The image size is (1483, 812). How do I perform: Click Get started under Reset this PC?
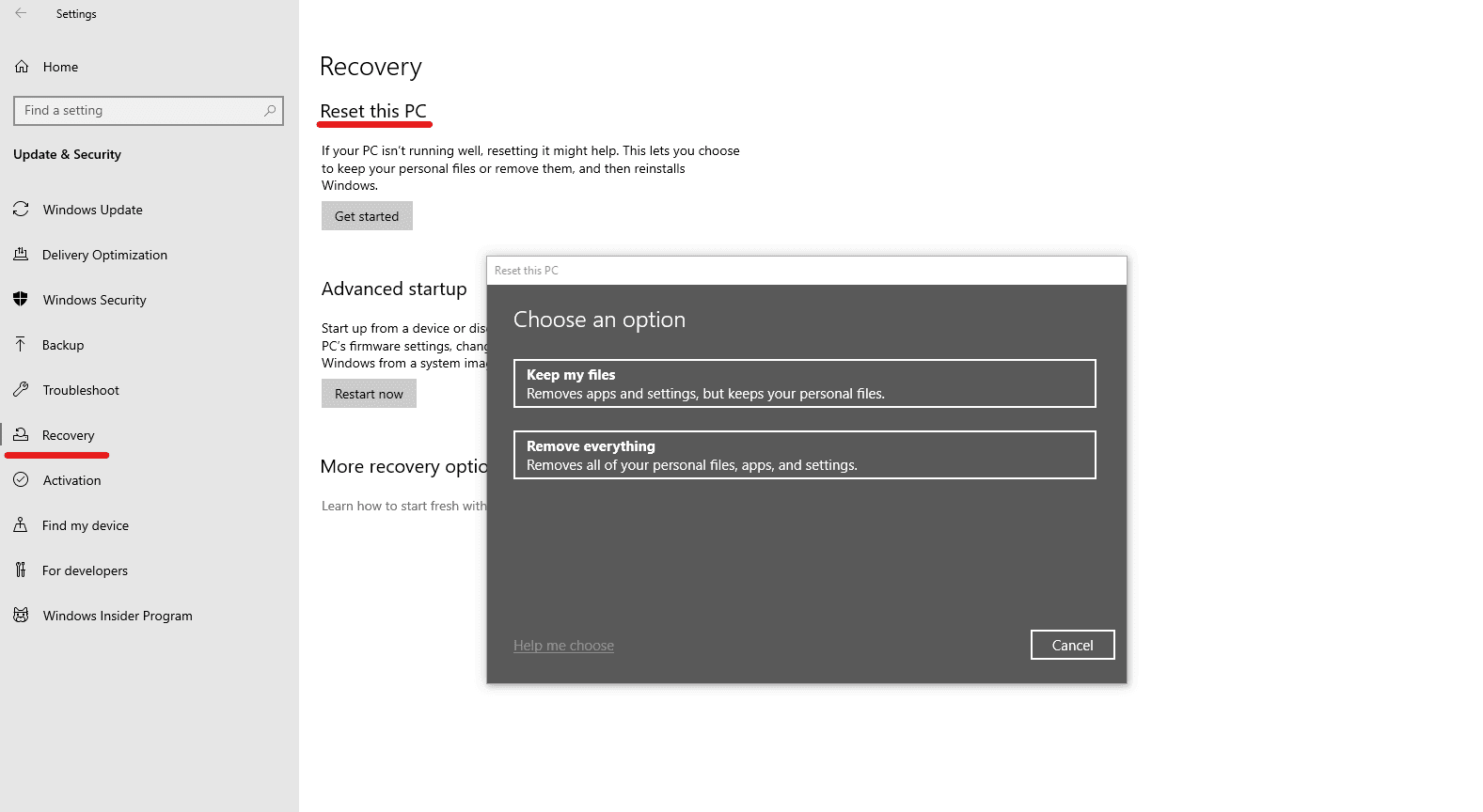[x=367, y=216]
